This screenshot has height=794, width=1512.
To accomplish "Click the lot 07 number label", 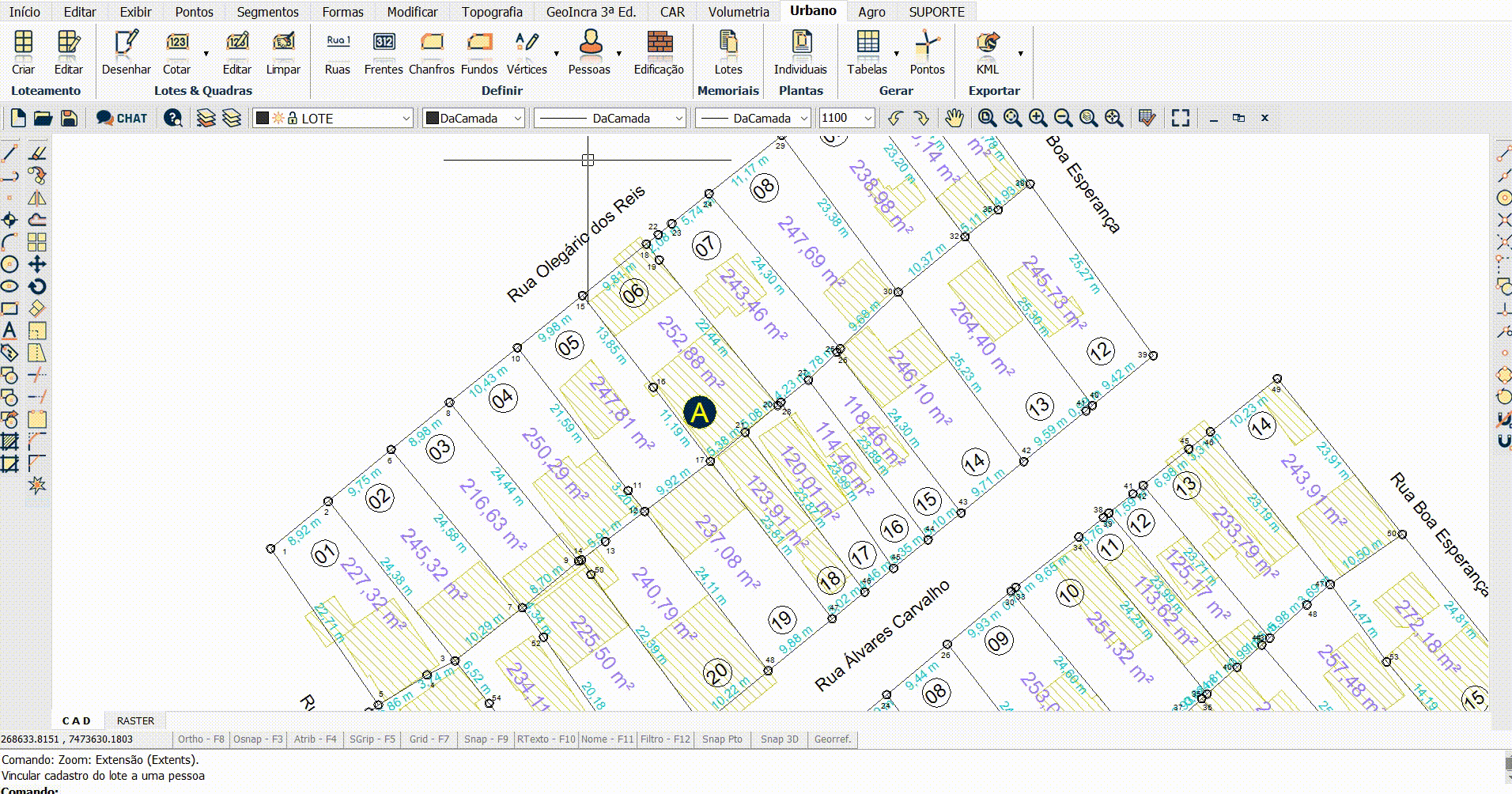I will tap(705, 246).
